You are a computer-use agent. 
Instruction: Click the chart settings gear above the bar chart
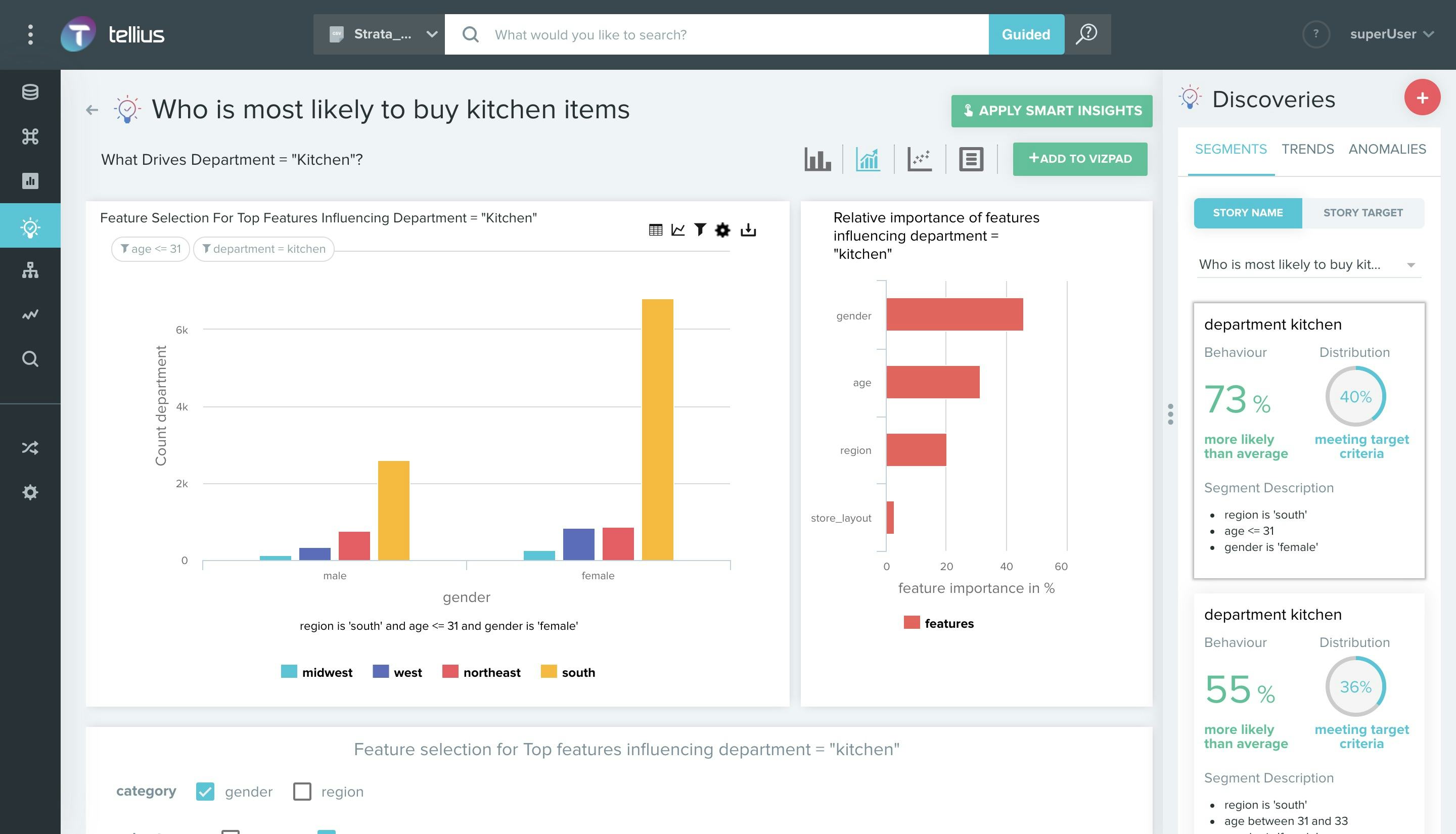723,229
